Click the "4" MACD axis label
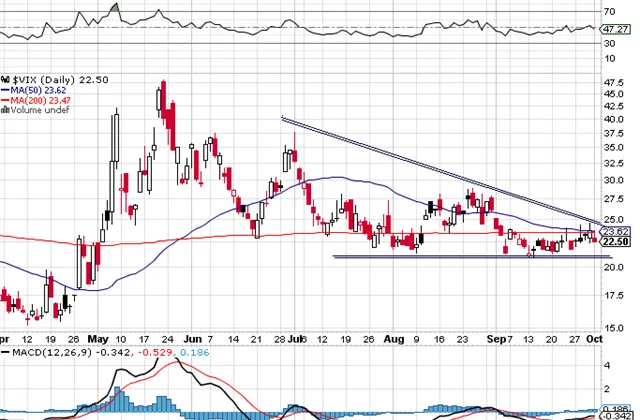This screenshot has height=420, width=640. click(607, 366)
